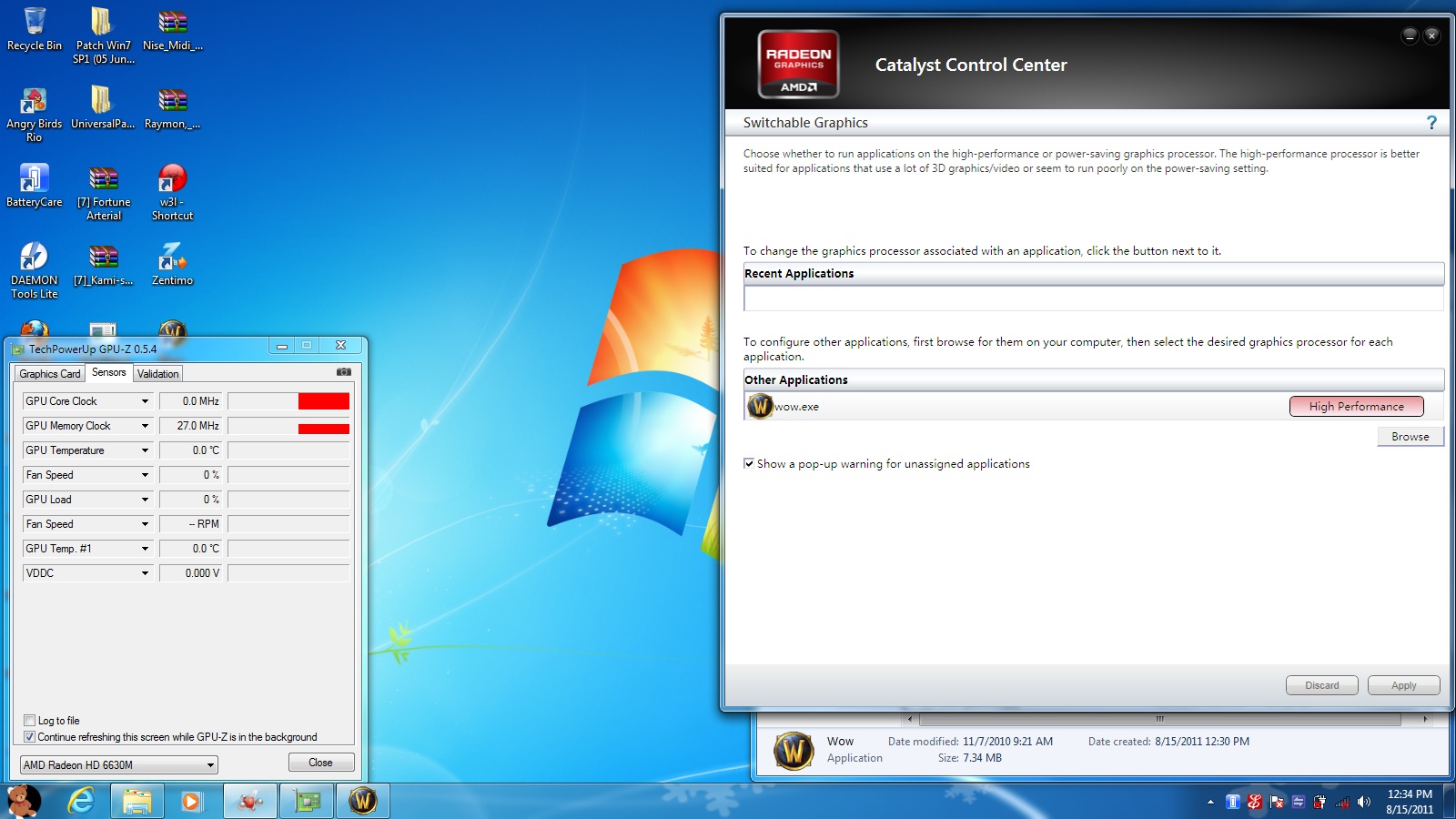Screen dimensions: 1456x819
Task: Click the GPU Core Clock red graph
Action: tap(323, 401)
